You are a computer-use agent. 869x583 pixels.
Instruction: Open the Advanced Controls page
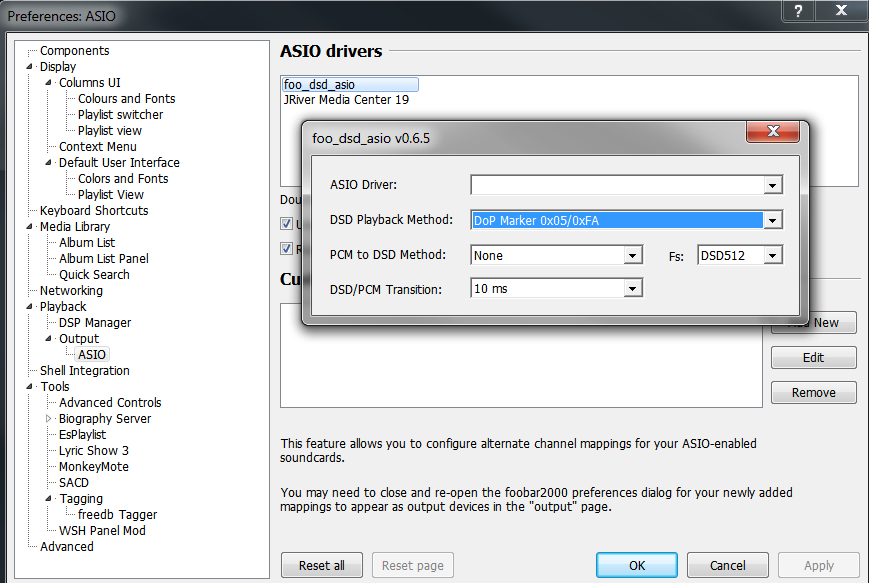tap(110, 403)
